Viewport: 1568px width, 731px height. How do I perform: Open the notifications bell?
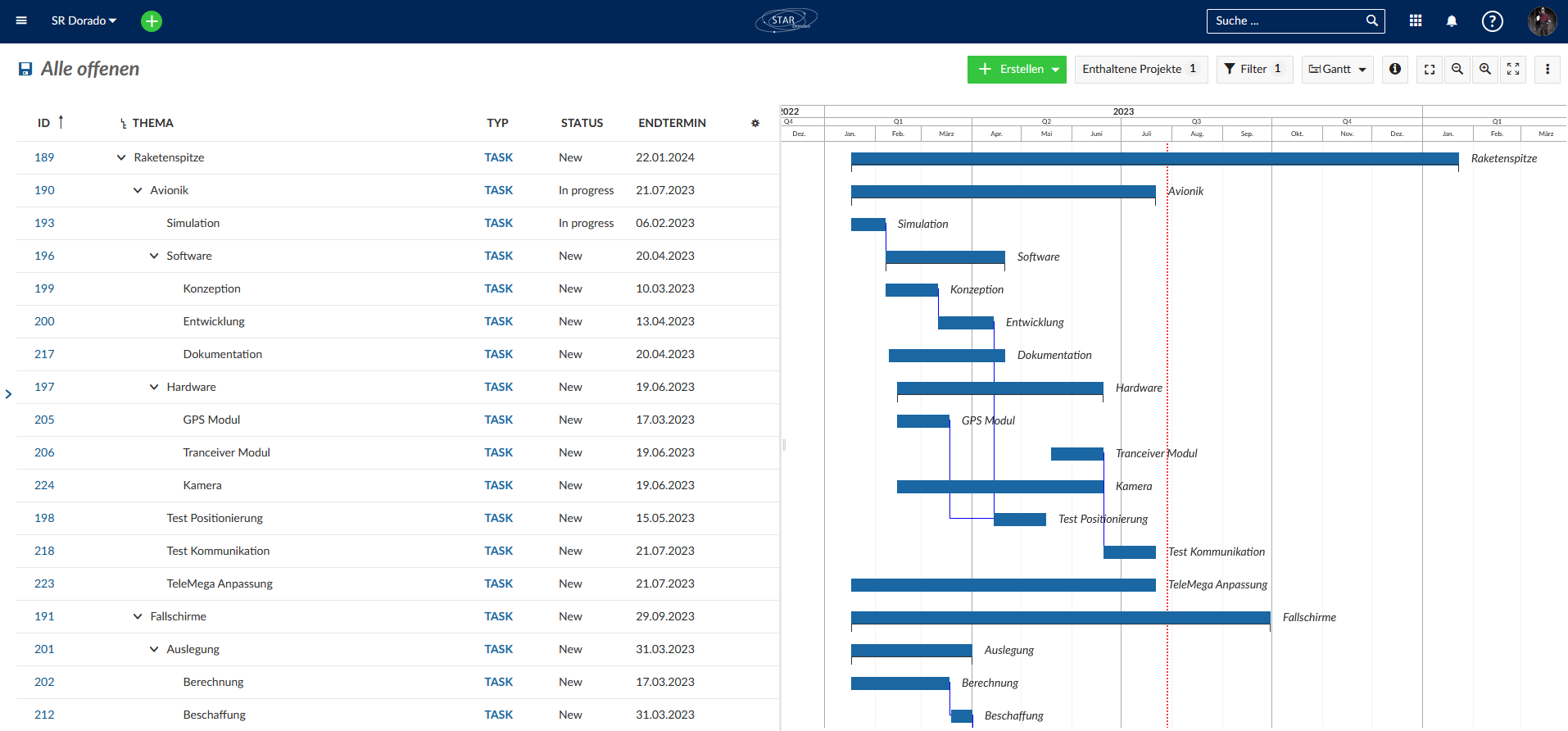[1452, 21]
